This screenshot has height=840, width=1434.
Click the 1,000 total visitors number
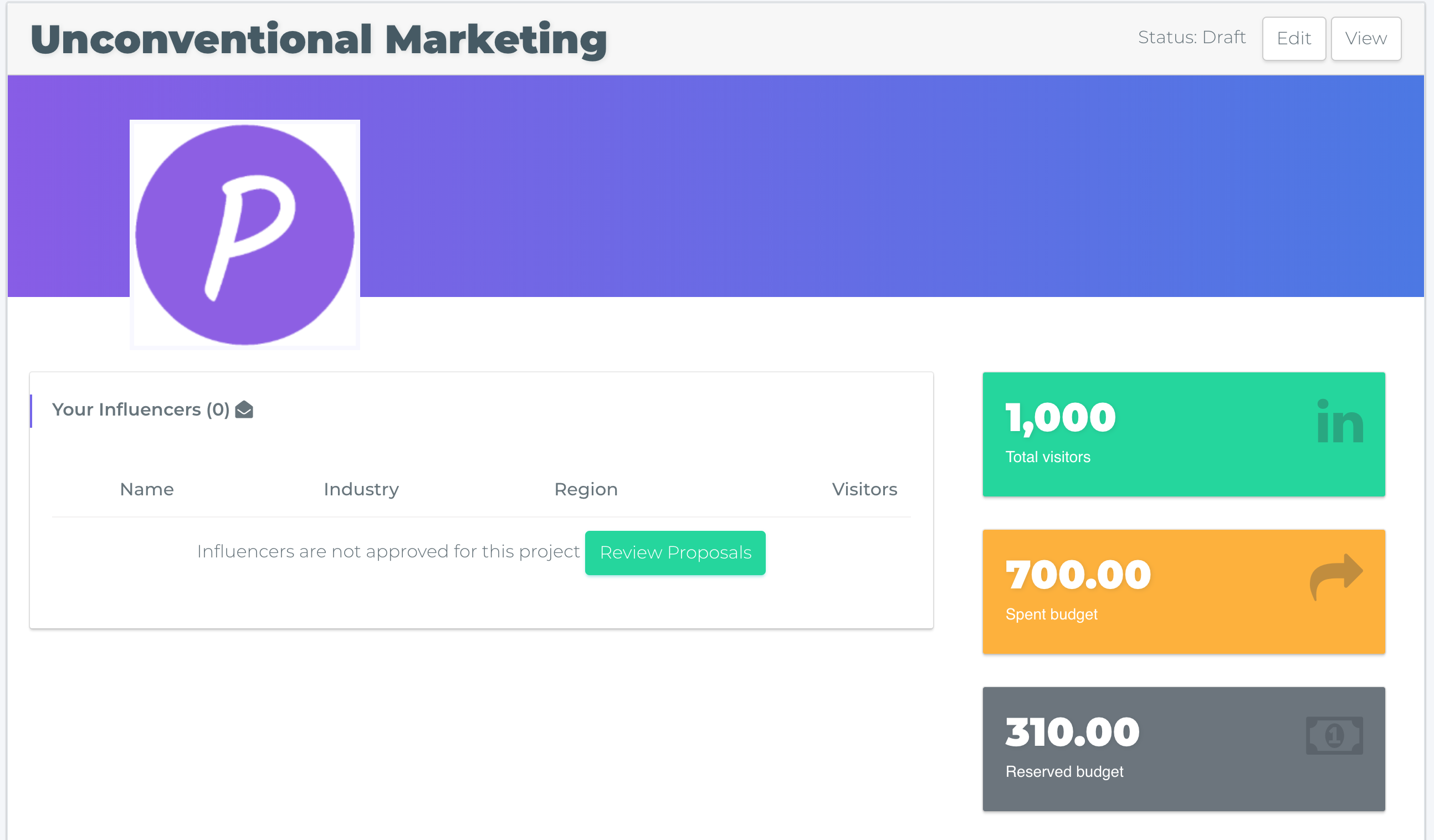pyautogui.click(x=1060, y=418)
